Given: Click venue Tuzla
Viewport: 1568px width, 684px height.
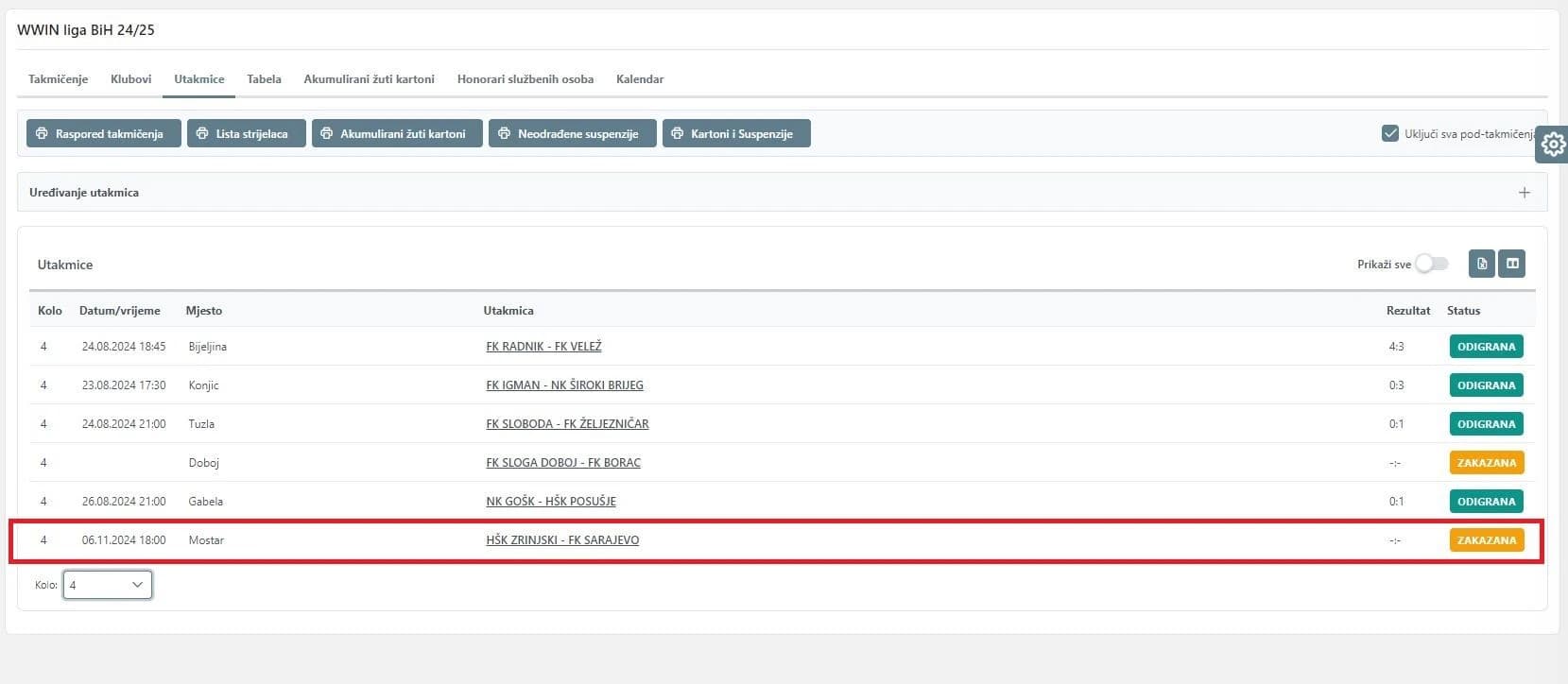Looking at the screenshot, I should point(201,424).
